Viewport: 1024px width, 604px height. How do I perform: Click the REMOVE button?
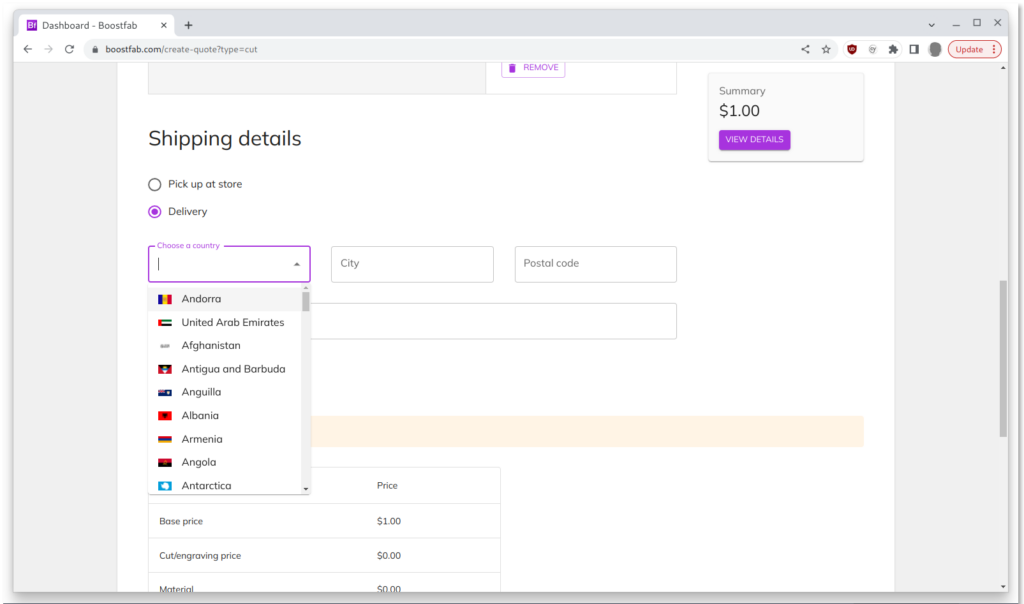[x=533, y=68]
